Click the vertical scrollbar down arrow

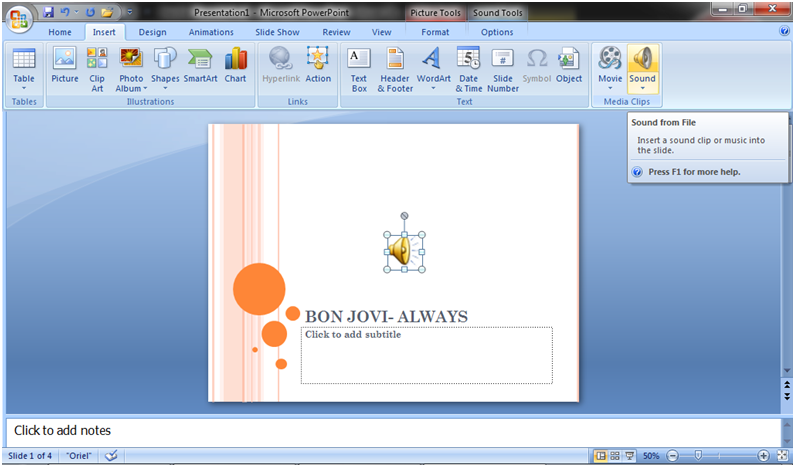click(787, 371)
